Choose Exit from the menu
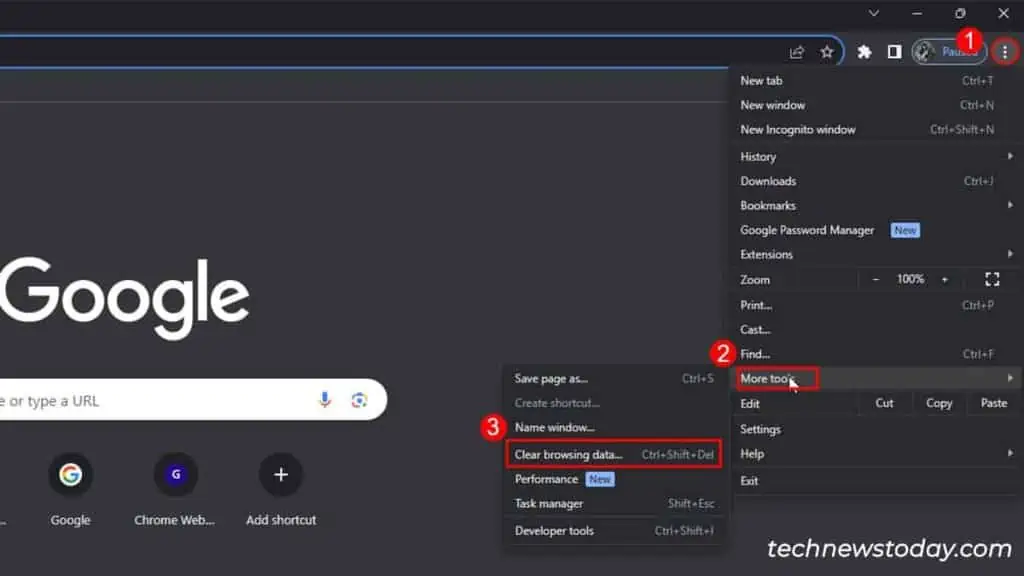This screenshot has width=1024, height=576. pyautogui.click(x=875, y=481)
